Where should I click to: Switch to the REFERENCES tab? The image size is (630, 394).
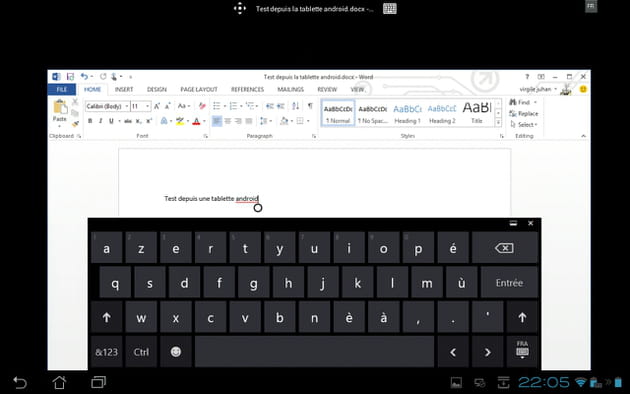coord(248,89)
